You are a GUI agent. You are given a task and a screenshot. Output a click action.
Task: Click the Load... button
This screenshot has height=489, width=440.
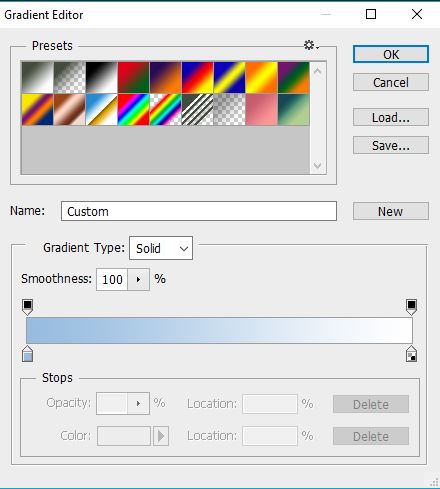pos(391,117)
